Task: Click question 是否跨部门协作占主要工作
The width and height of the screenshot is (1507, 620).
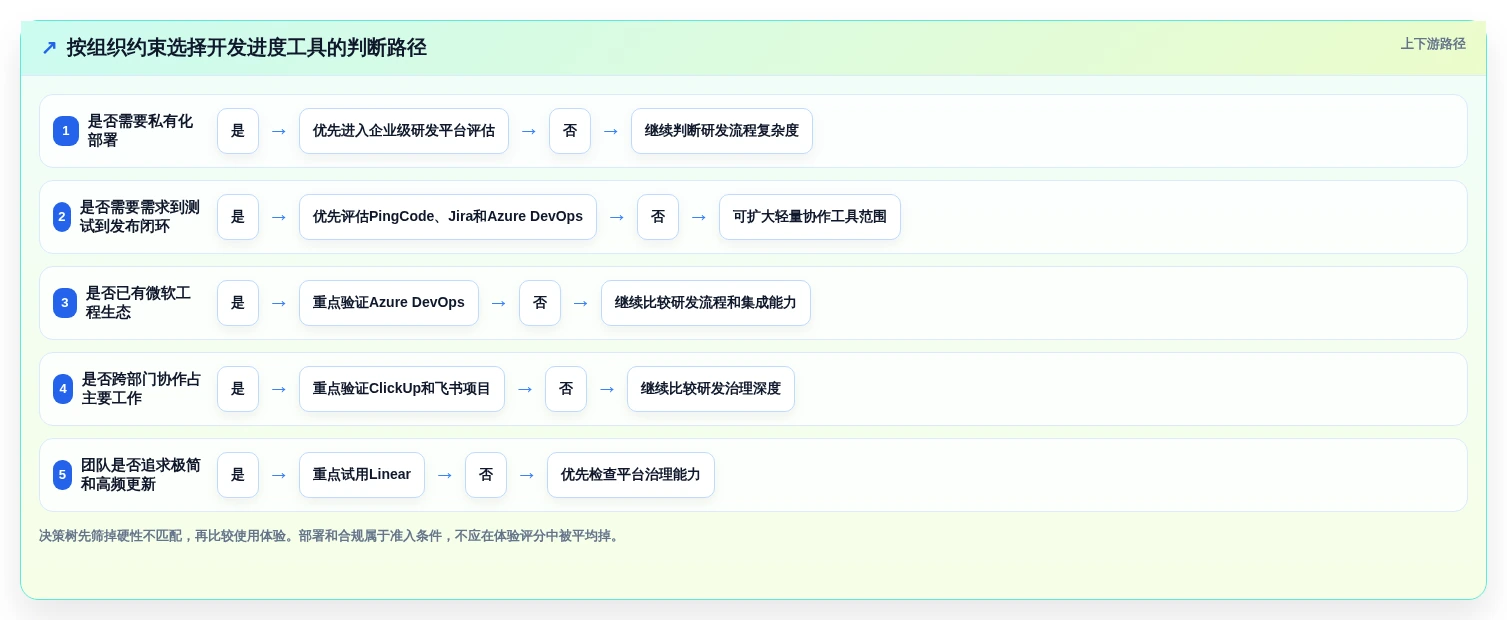Action: (141, 389)
